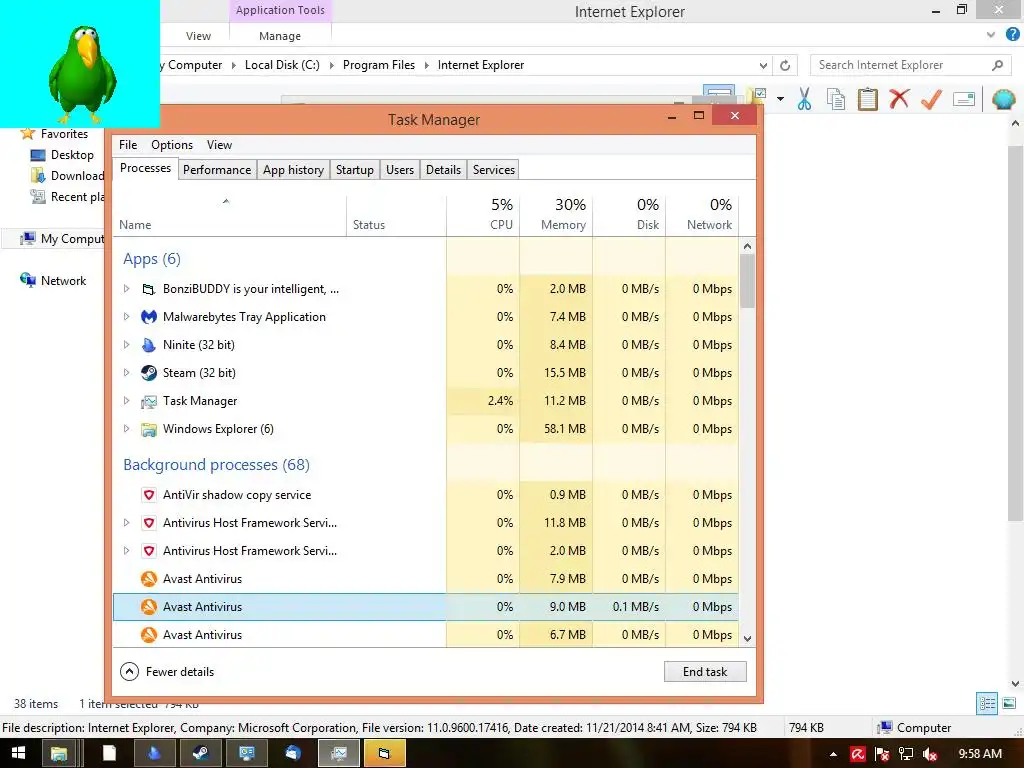This screenshot has height=768, width=1024.
Task: Click the Steam taskbar icon
Action: [200, 753]
